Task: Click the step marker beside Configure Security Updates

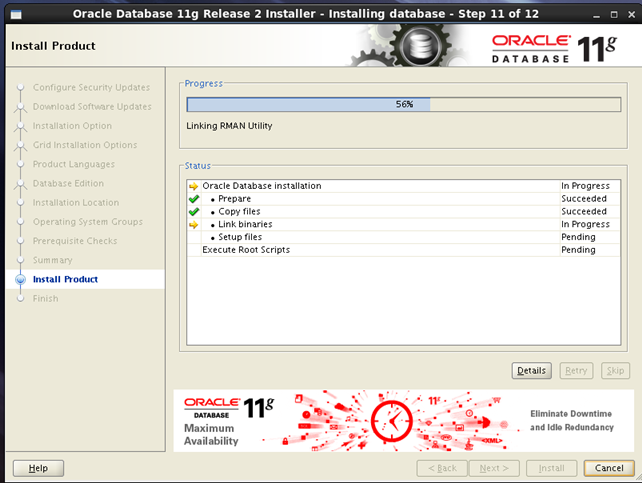Action: point(20,87)
